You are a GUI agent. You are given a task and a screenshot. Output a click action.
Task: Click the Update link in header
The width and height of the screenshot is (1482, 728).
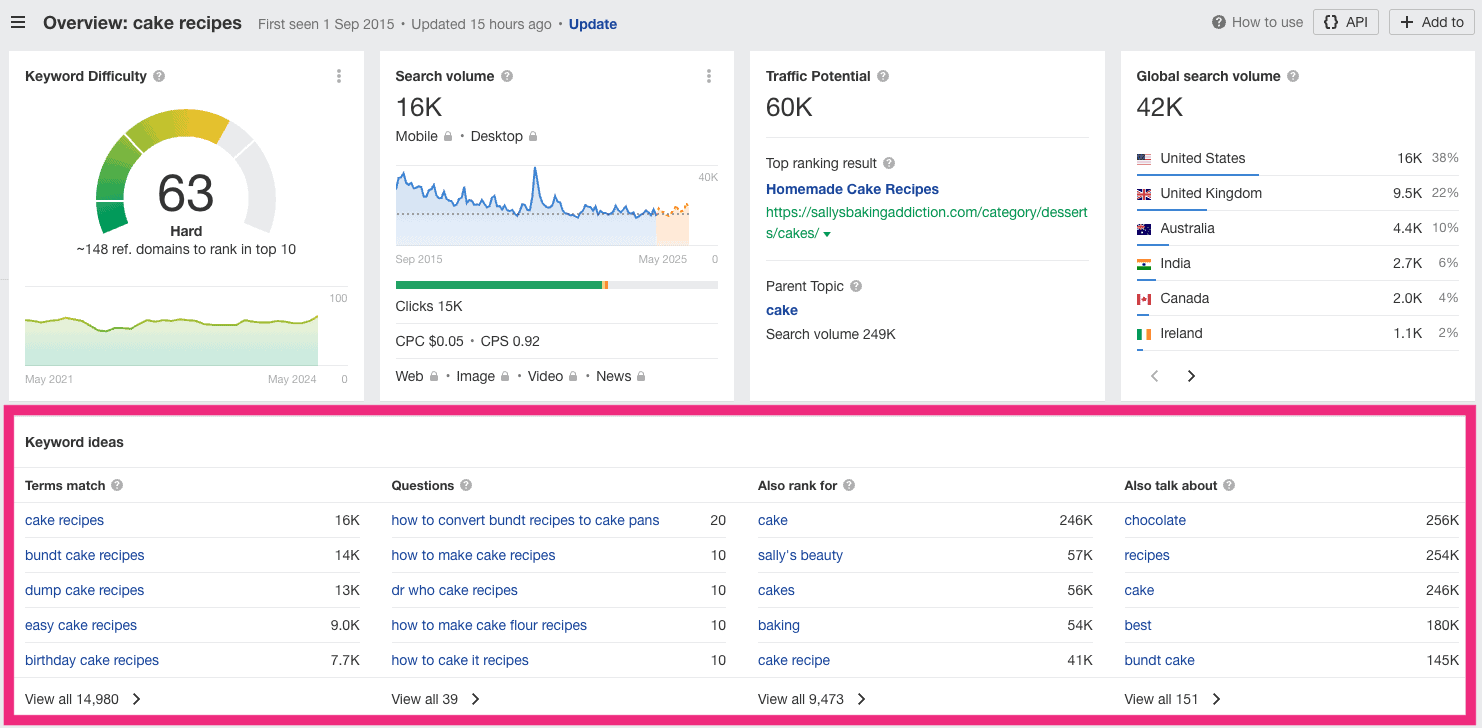[593, 24]
